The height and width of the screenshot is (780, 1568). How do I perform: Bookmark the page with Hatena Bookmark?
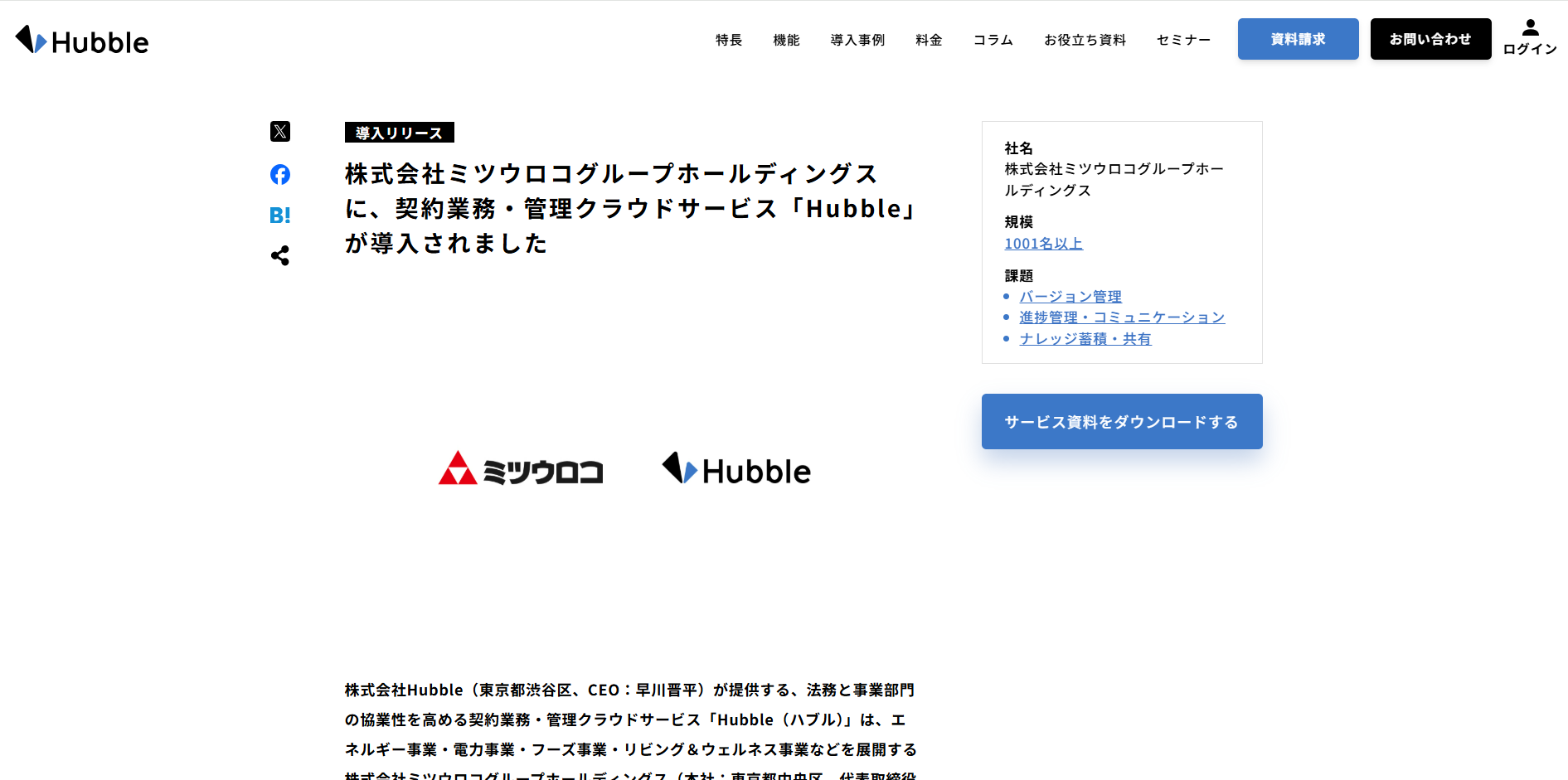coord(280,216)
